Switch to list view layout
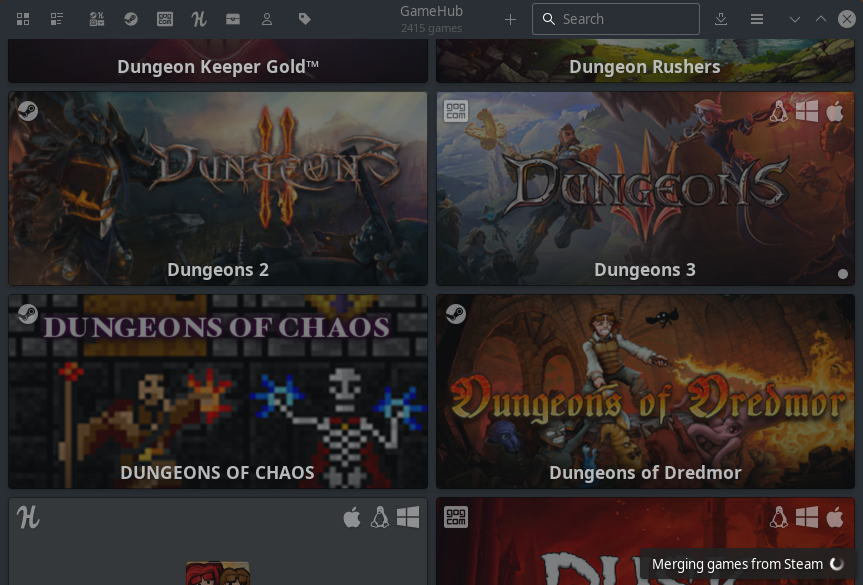The image size is (863, 585). (57, 19)
